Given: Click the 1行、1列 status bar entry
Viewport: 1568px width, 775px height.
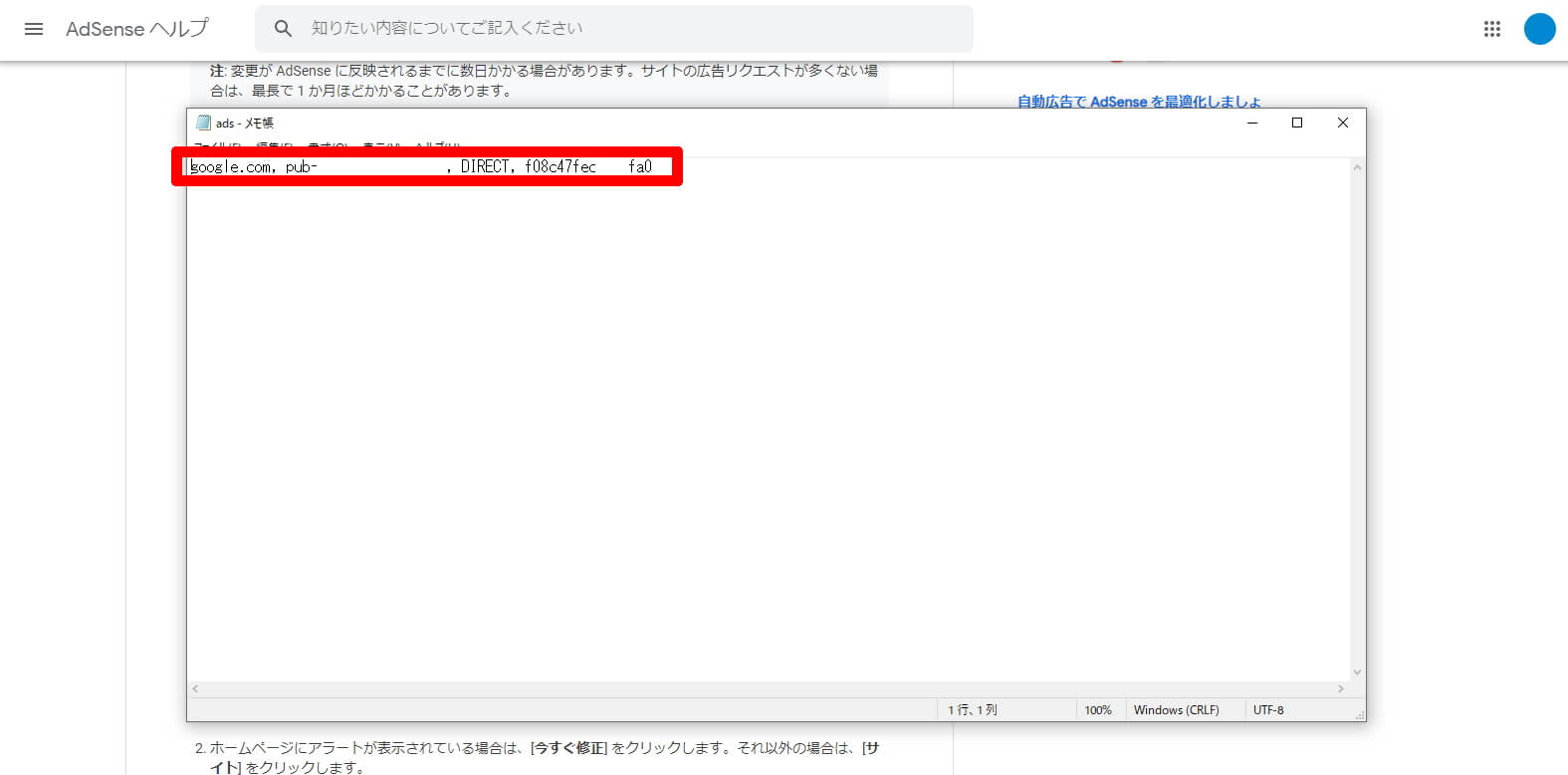Looking at the screenshot, I should [973, 710].
